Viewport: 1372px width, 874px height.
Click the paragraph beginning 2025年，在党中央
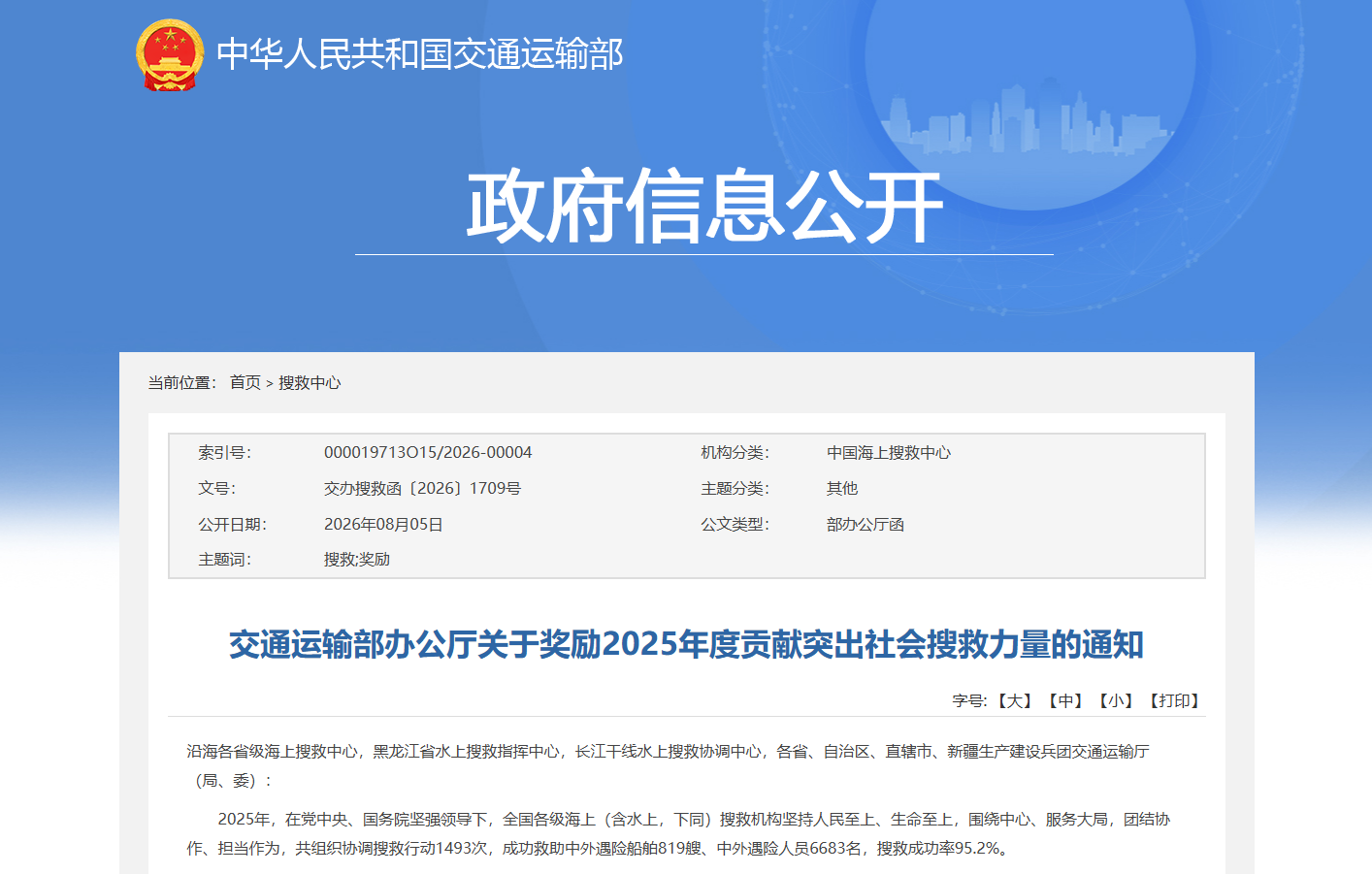click(678, 834)
